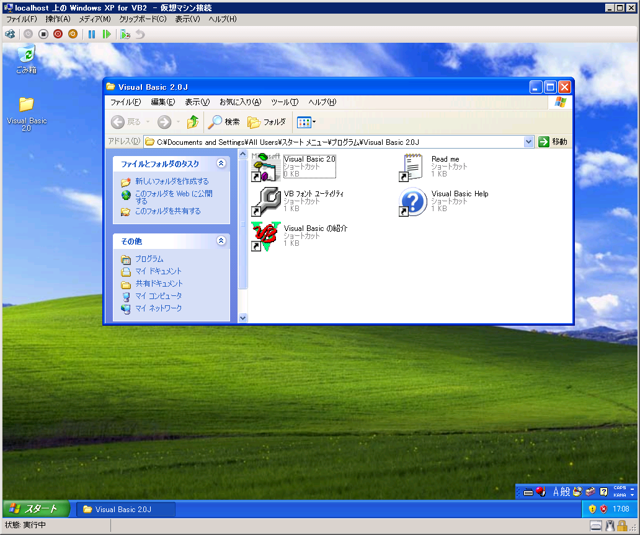Expand the address bar dropdown
The width and height of the screenshot is (640, 535).
pyautogui.click(x=529, y=142)
